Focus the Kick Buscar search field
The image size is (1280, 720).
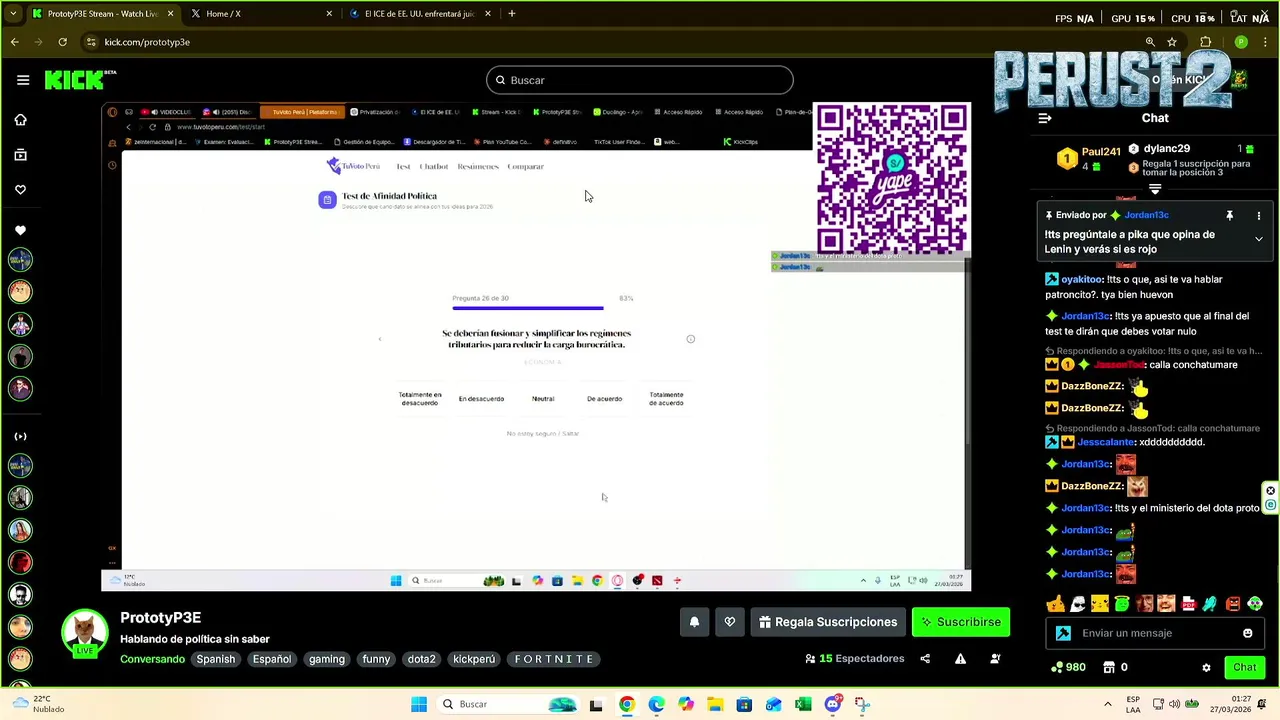point(640,80)
